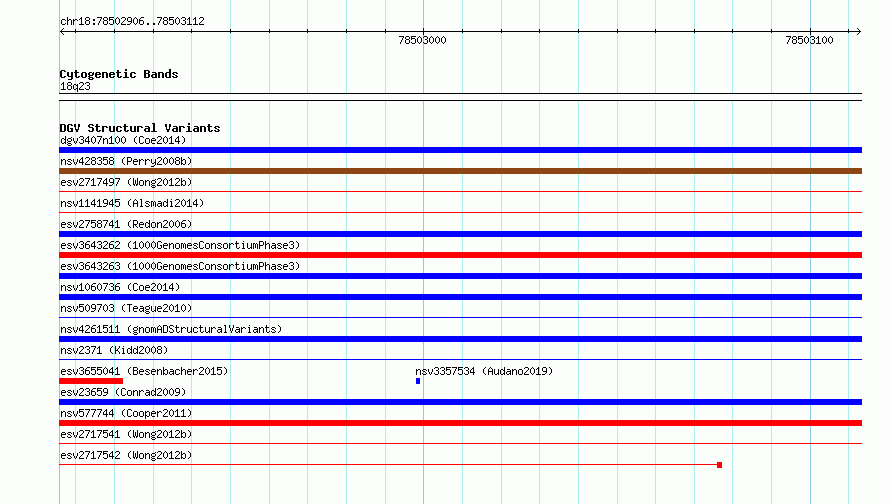This screenshot has height=504, width=890.
Task: Click the 78503100 ruler position
Action: coord(809,40)
